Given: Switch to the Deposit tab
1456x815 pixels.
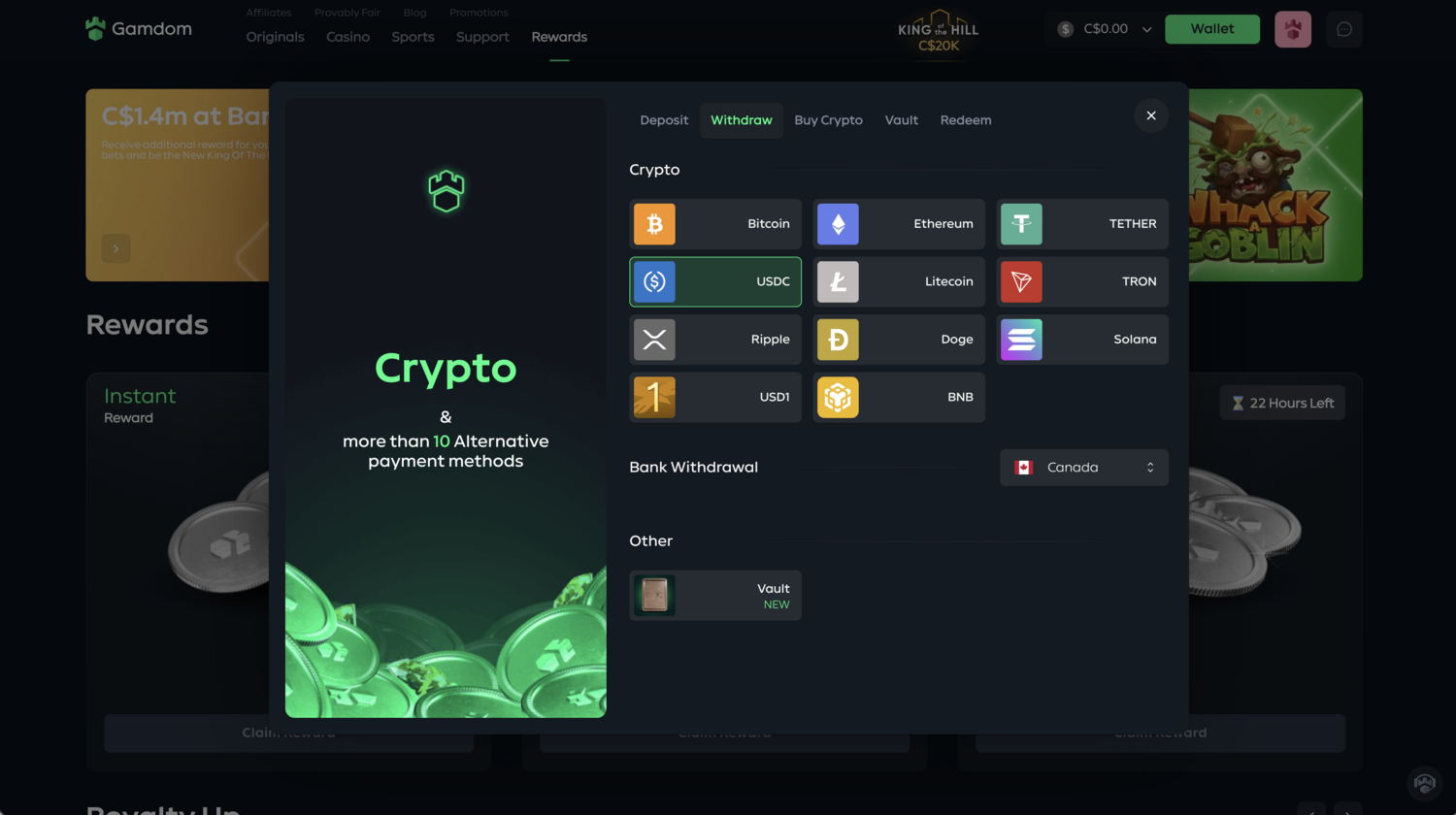Looking at the screenshot, I should 664,120.
